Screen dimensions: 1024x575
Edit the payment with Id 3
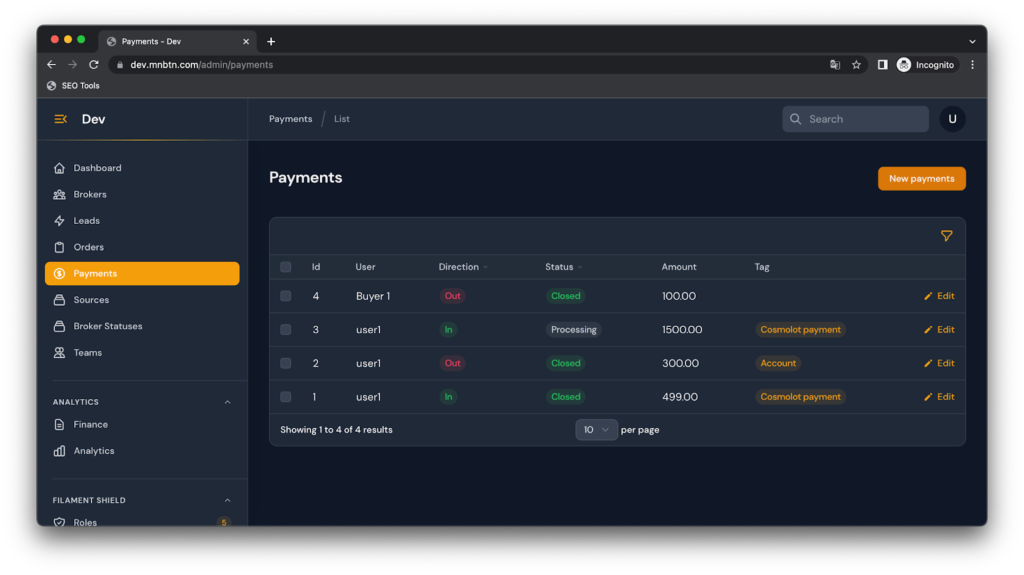(939, 330)
